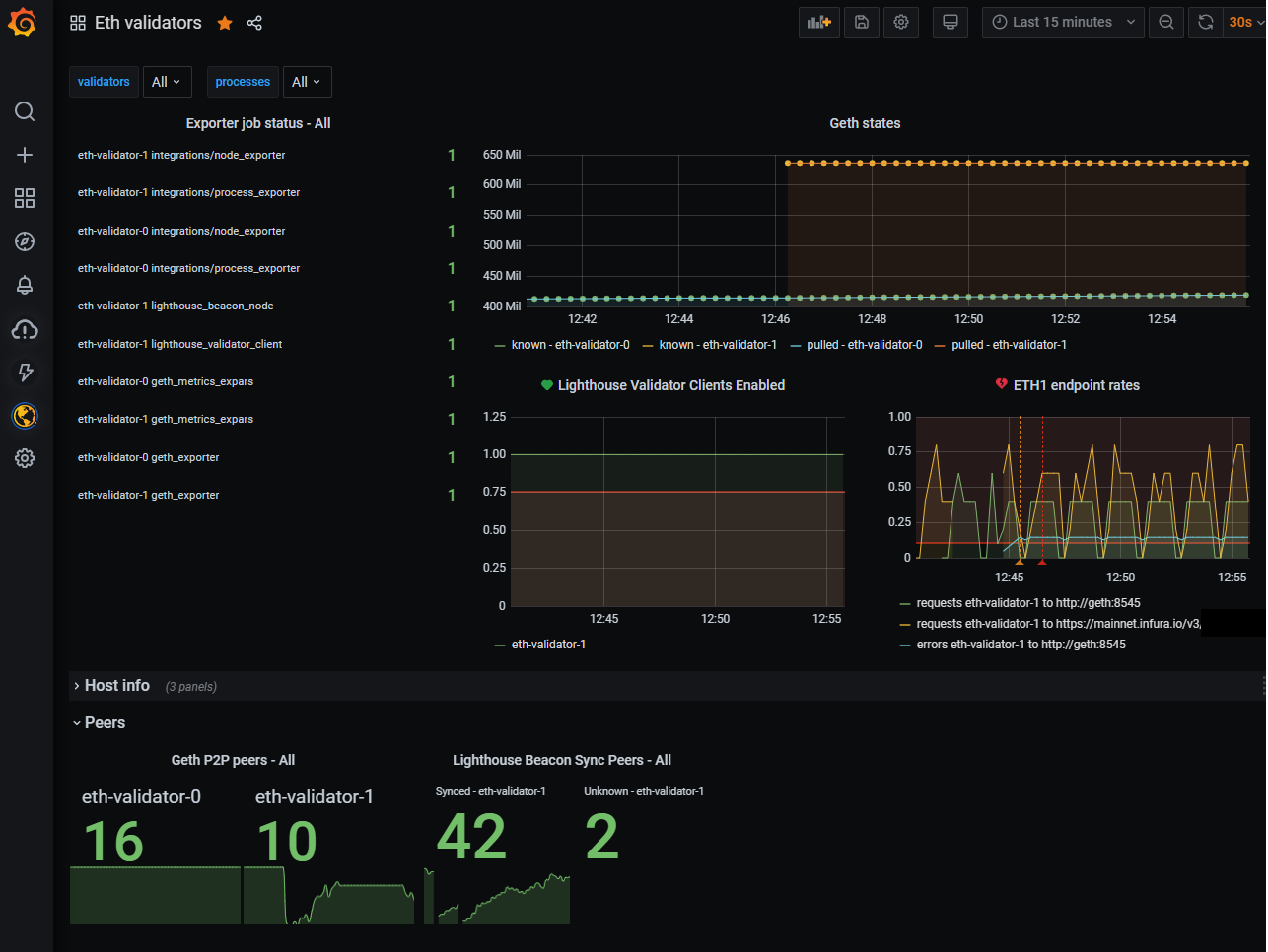Click the share dashboard icon
This screenshot has width=1268, height=952.
[254, 23]
